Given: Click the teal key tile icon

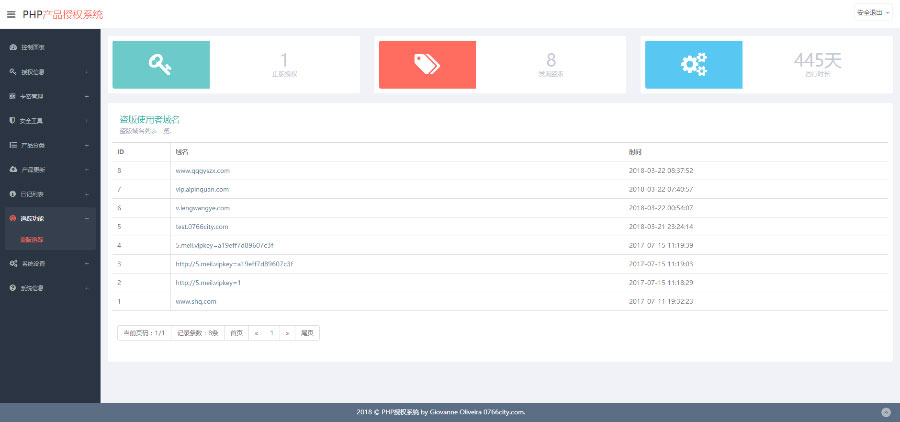Looking at the screenshot, I should (x=160, y=65).
